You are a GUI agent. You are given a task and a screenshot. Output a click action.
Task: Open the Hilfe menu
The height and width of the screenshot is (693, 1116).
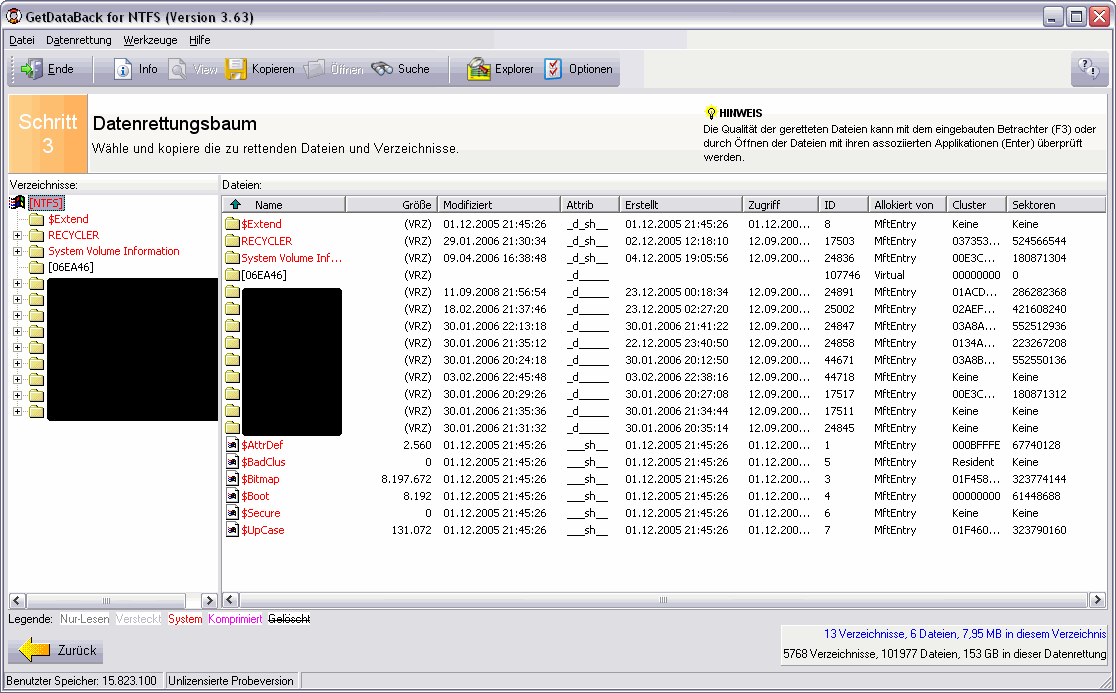[199, 40]
